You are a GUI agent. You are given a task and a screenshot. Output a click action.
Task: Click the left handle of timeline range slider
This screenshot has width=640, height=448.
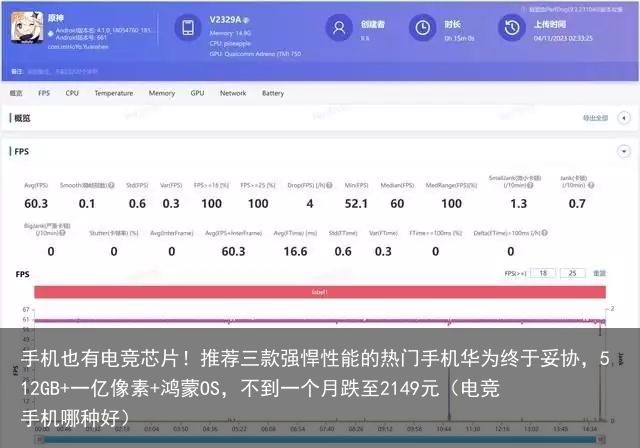point(40,439)
